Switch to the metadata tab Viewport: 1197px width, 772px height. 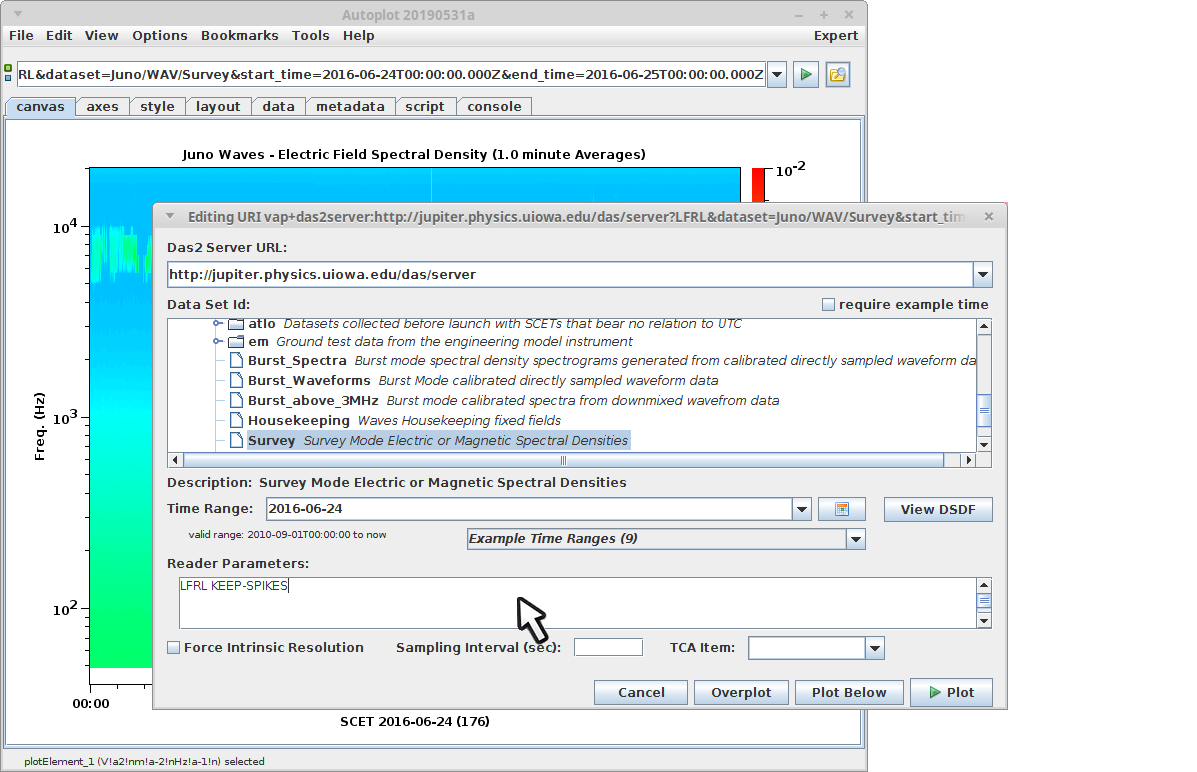[x=350, y=107]
